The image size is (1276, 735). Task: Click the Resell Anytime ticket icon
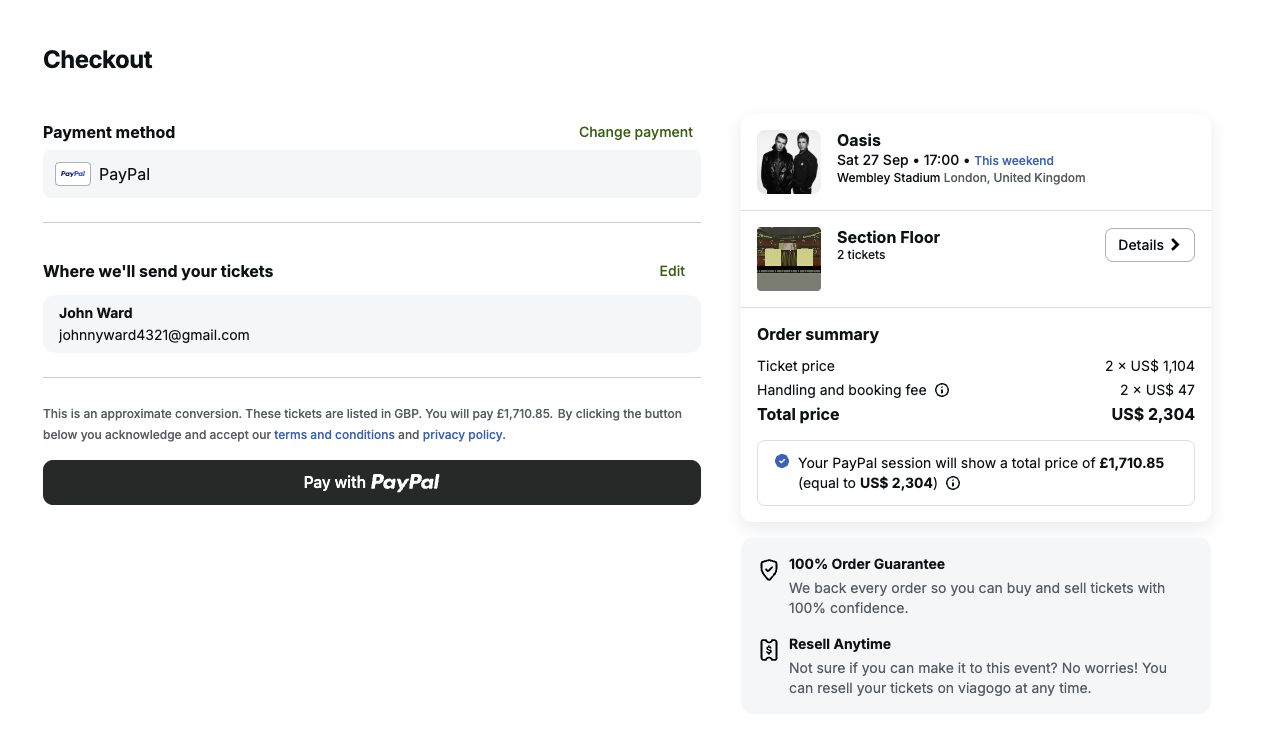click(768, 650)
